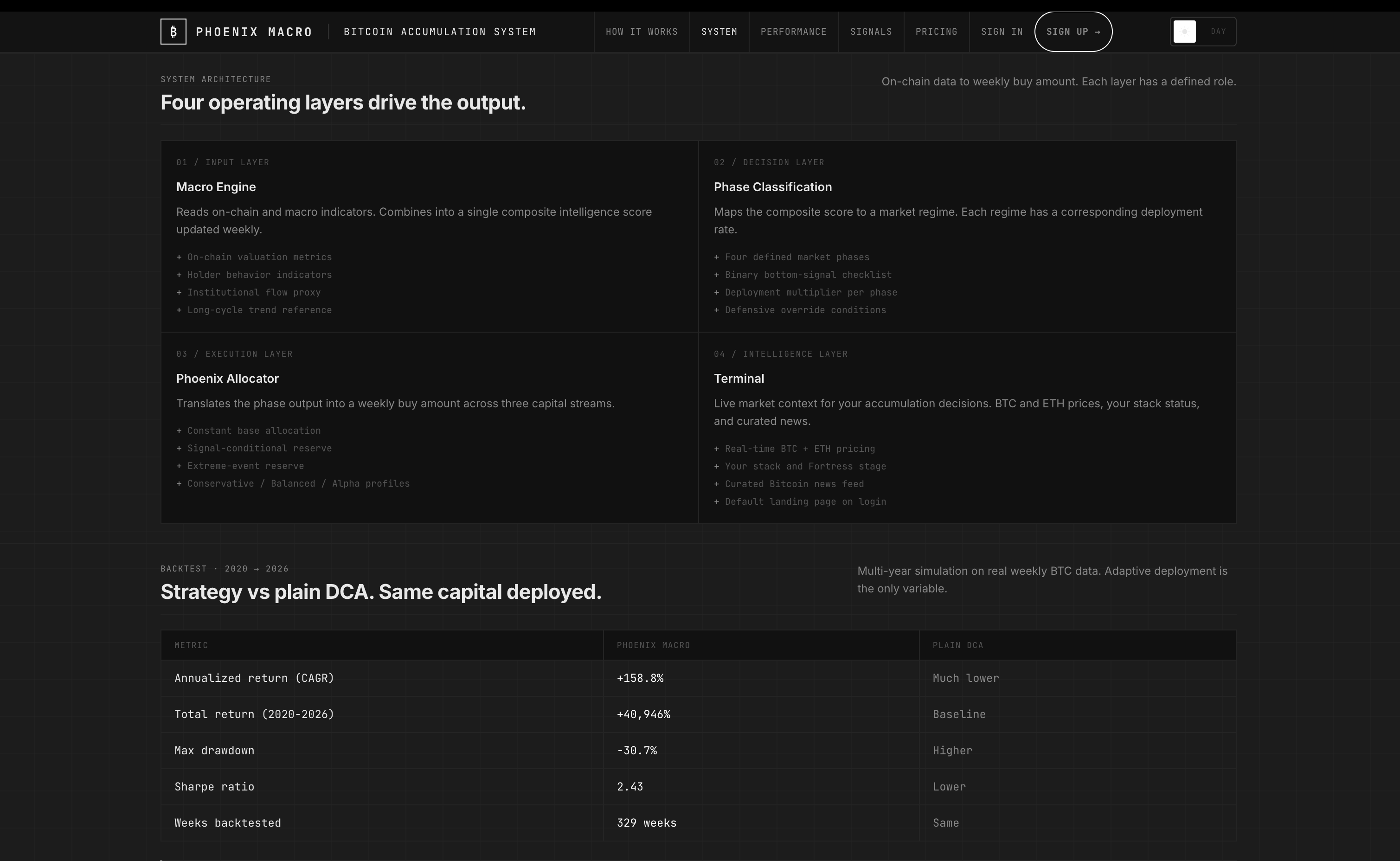1400x861 pixels.
Task: Click the Sign Up button
Action: coord(1073,32)
